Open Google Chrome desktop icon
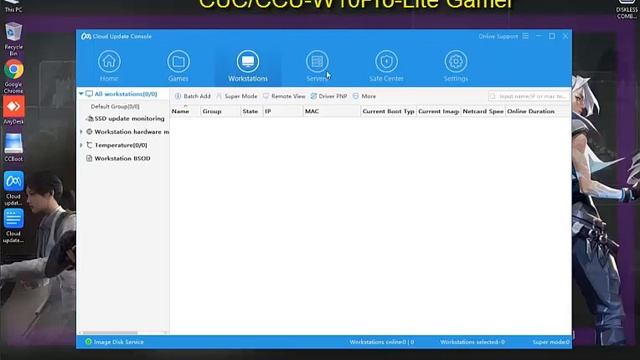Viewport: 640px width, 360px height. tap(13, 76)
